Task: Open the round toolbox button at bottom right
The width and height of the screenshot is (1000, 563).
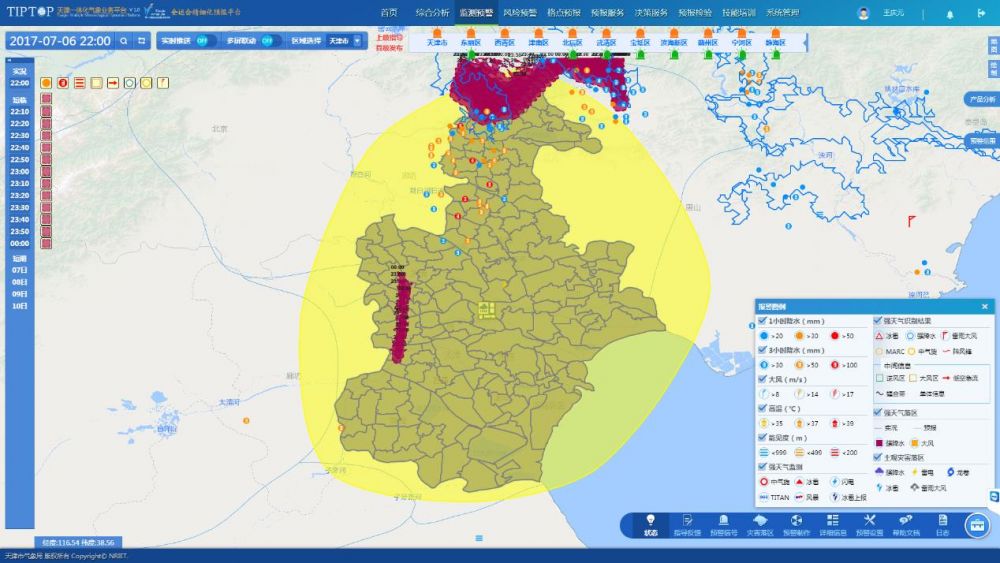Action: [976, 524]
